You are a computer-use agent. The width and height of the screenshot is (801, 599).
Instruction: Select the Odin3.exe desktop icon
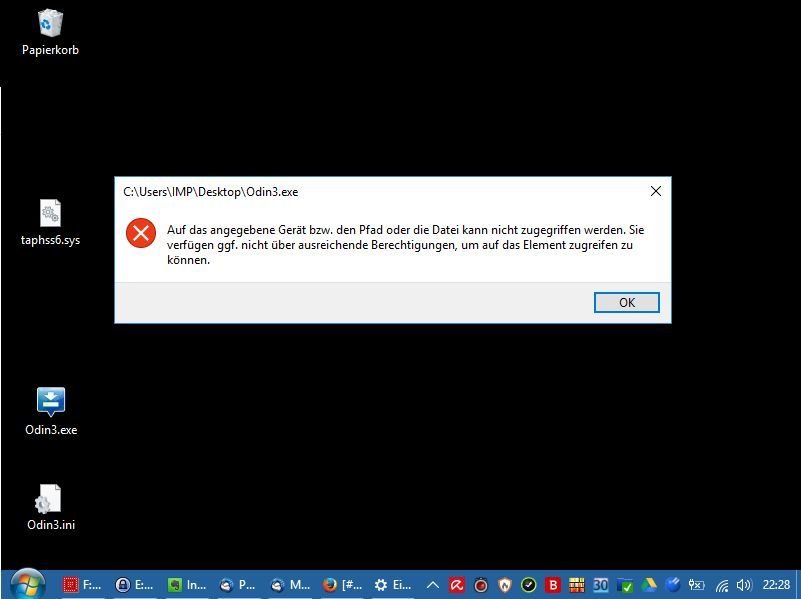[x=51, y=412]
